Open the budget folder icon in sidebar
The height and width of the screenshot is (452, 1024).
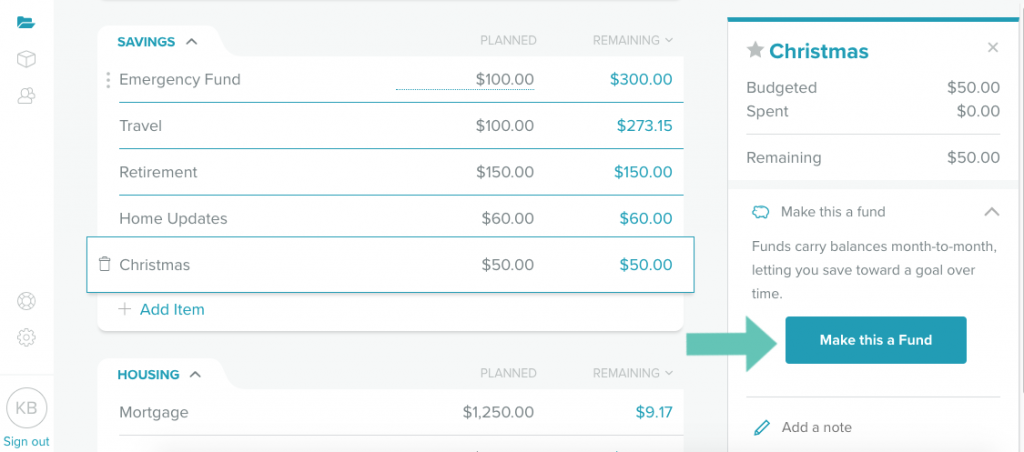pos(26,22)
